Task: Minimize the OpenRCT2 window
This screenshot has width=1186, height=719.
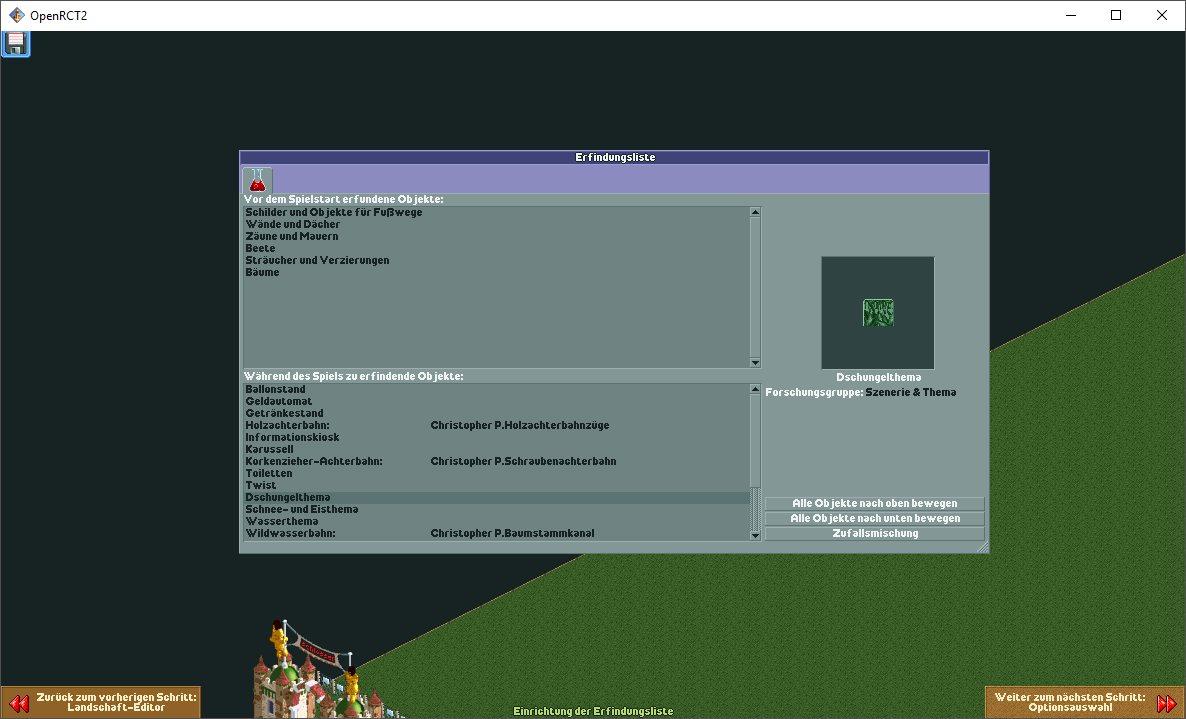Action: [x=1070, y=15]
